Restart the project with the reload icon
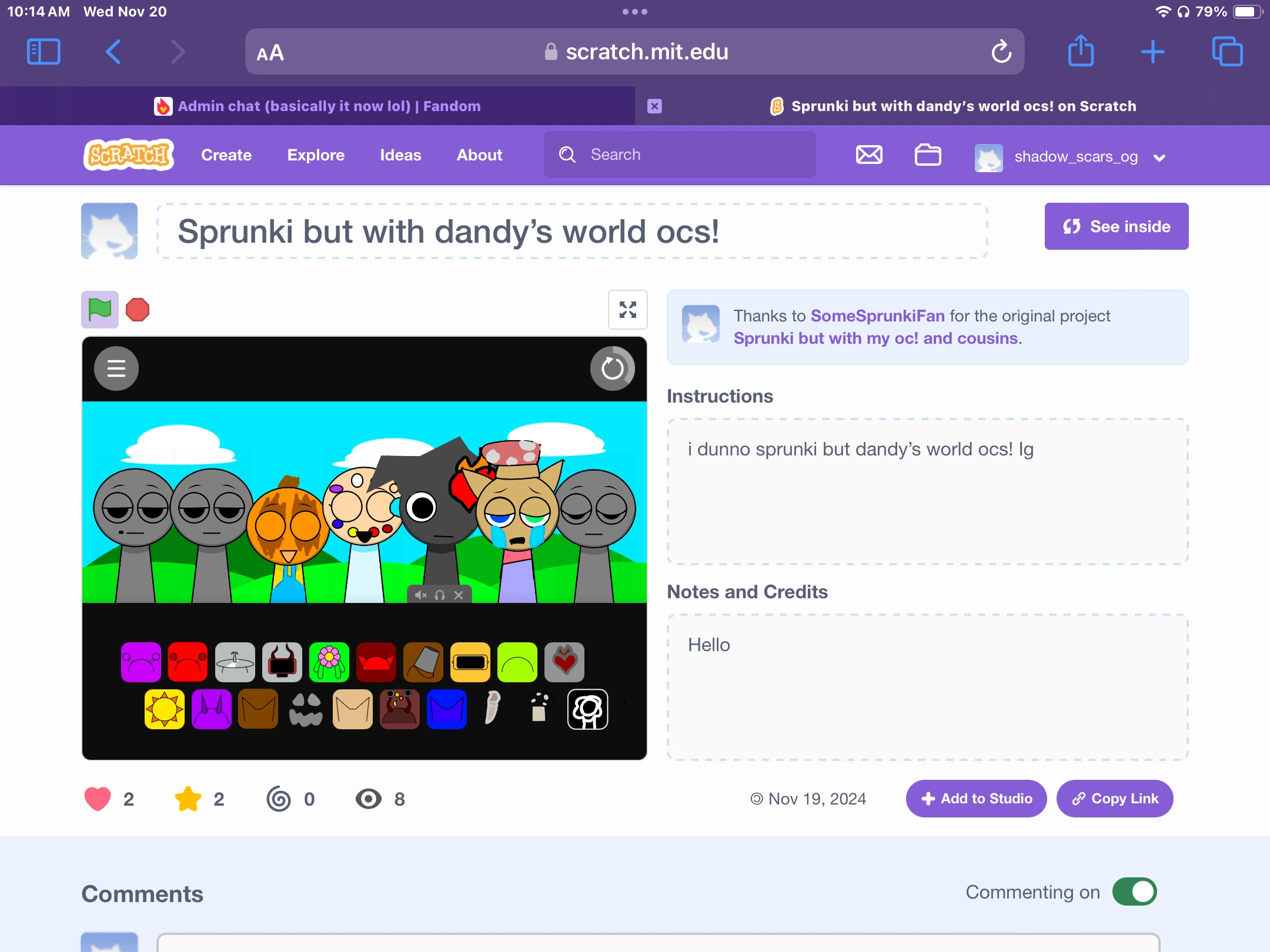The image size is (1270, 952). [613, 368]
